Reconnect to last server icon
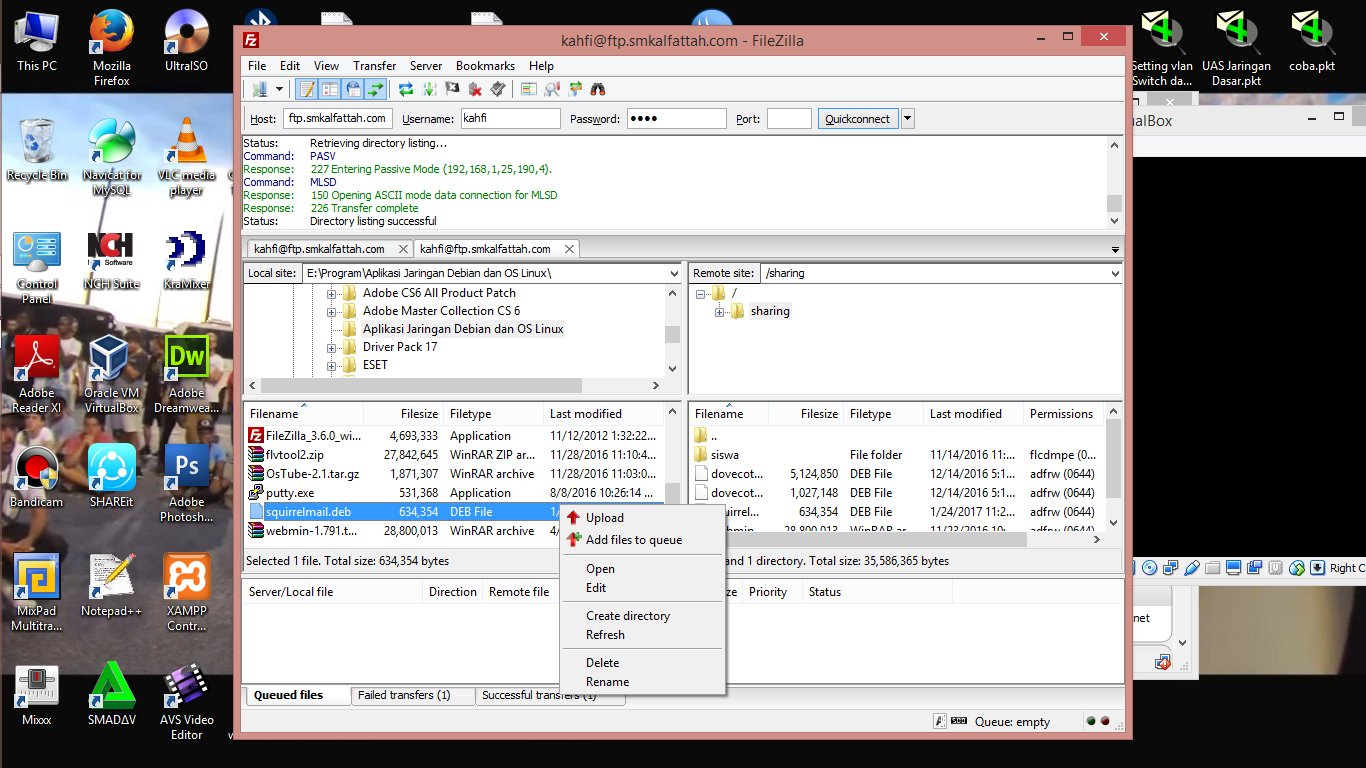This screenshot has width=1366, height=768. (x=498, y=89)
